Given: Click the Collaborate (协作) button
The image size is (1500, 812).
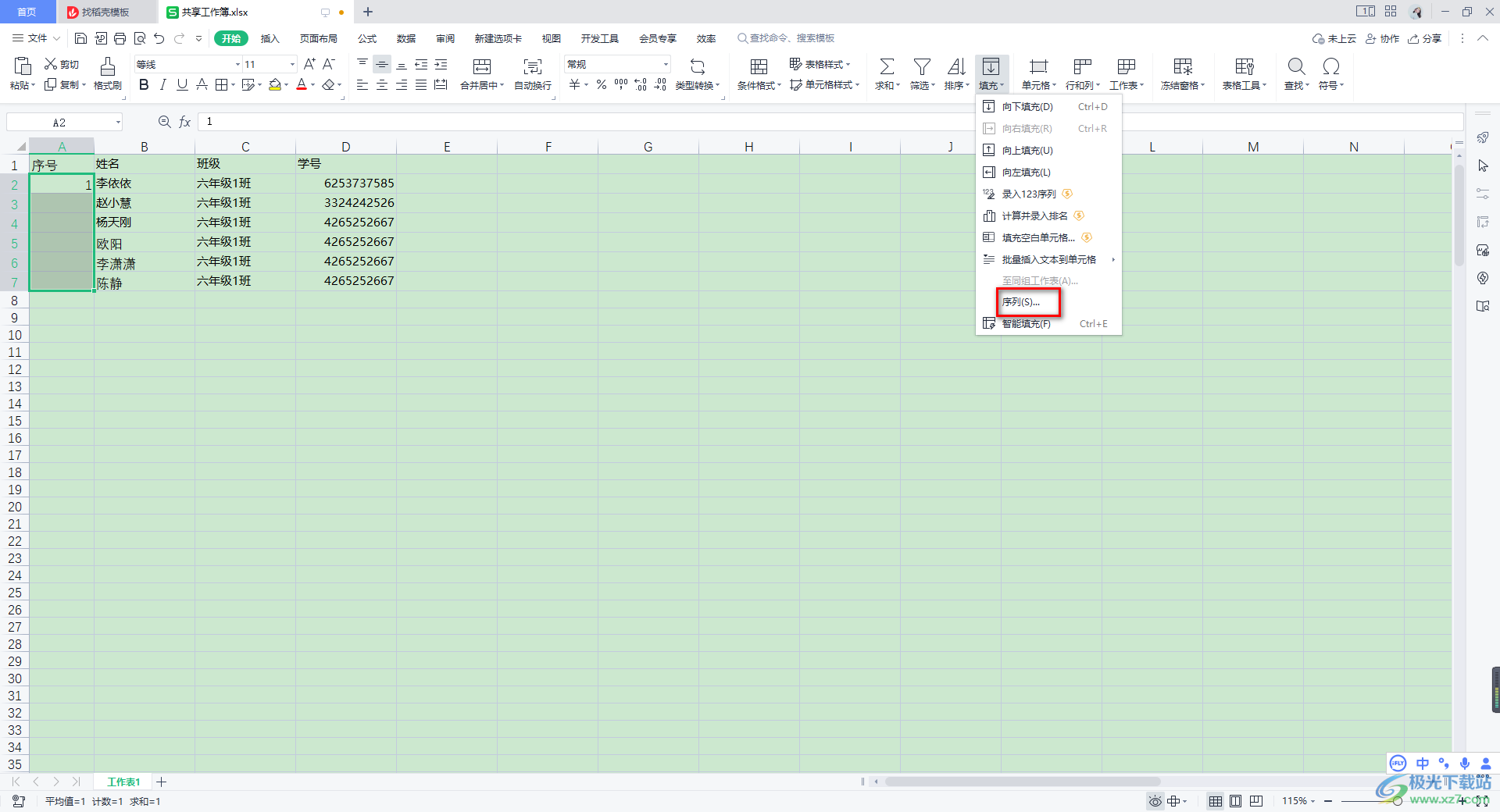Looking at the screenshot, I should [1383, 38].
